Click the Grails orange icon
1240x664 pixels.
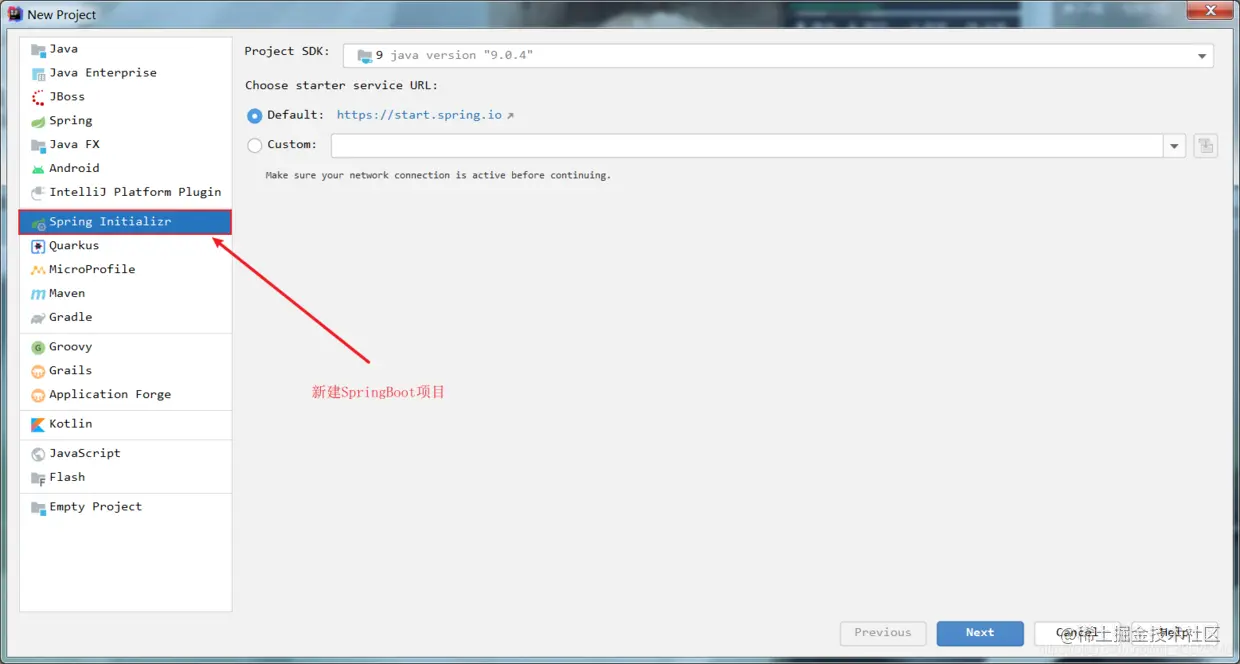[x=38, y=371]
